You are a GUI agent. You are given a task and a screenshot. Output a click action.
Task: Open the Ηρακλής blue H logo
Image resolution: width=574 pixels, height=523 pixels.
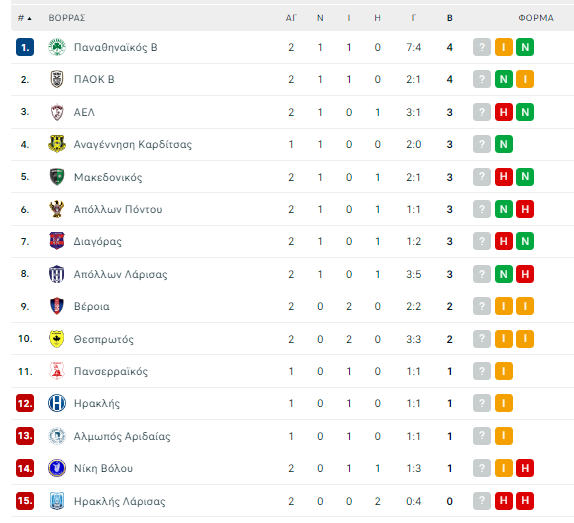(x=57, y=403)
